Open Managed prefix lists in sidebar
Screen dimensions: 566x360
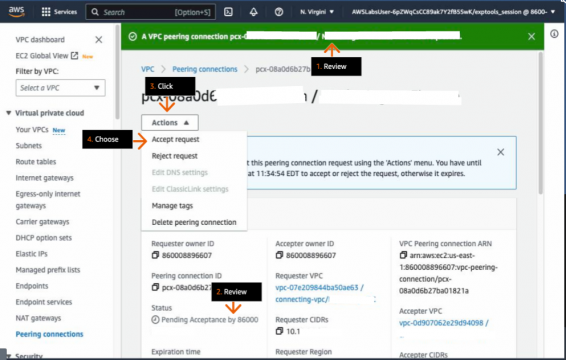tap(48, 270)
